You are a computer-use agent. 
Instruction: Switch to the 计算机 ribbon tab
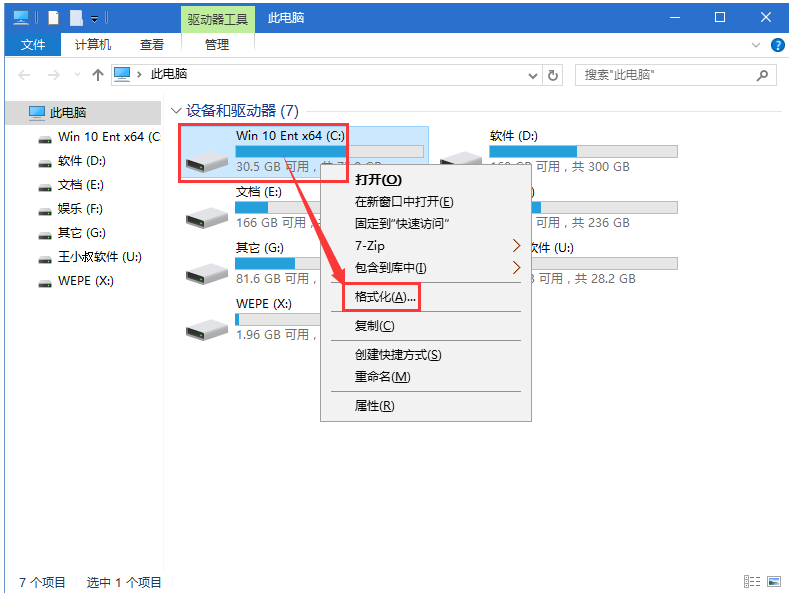pos(93,45)
